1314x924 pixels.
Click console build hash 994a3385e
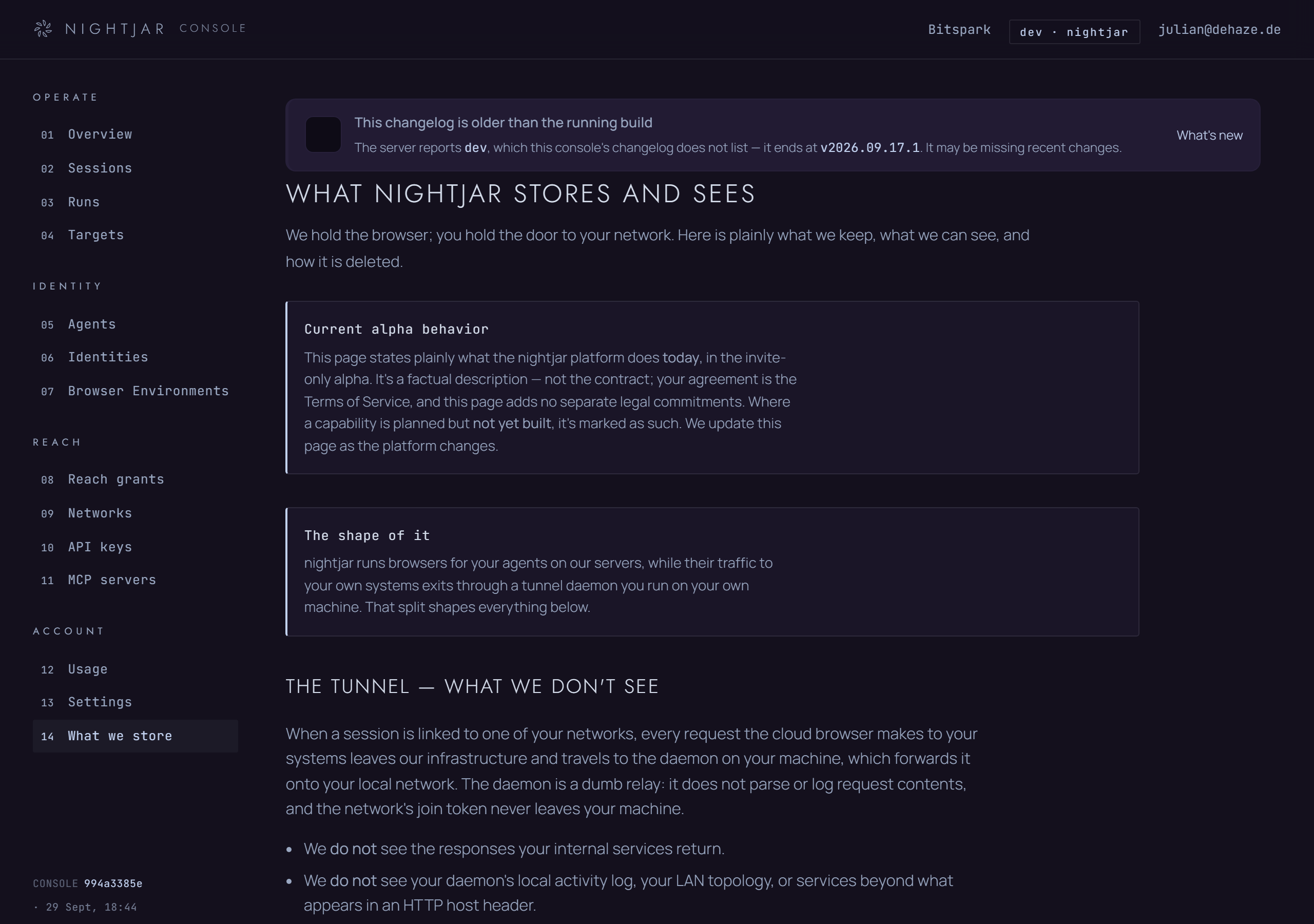[113, 883]
